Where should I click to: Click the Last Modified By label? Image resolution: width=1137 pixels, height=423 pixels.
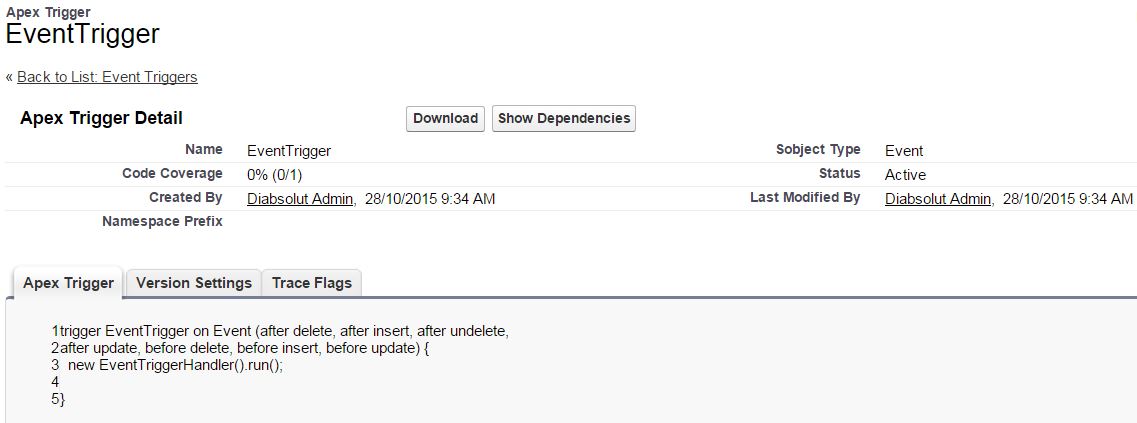[805, 197]
